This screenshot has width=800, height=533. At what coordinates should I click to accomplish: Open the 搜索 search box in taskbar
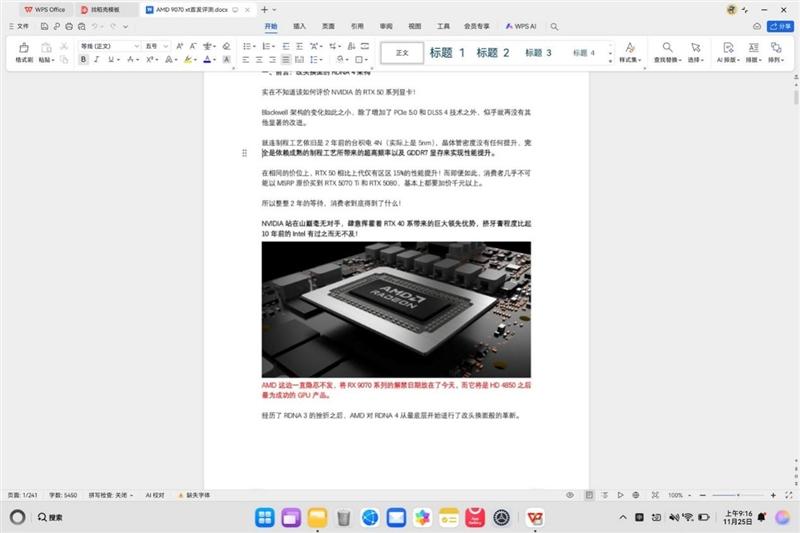pos(50,517)
